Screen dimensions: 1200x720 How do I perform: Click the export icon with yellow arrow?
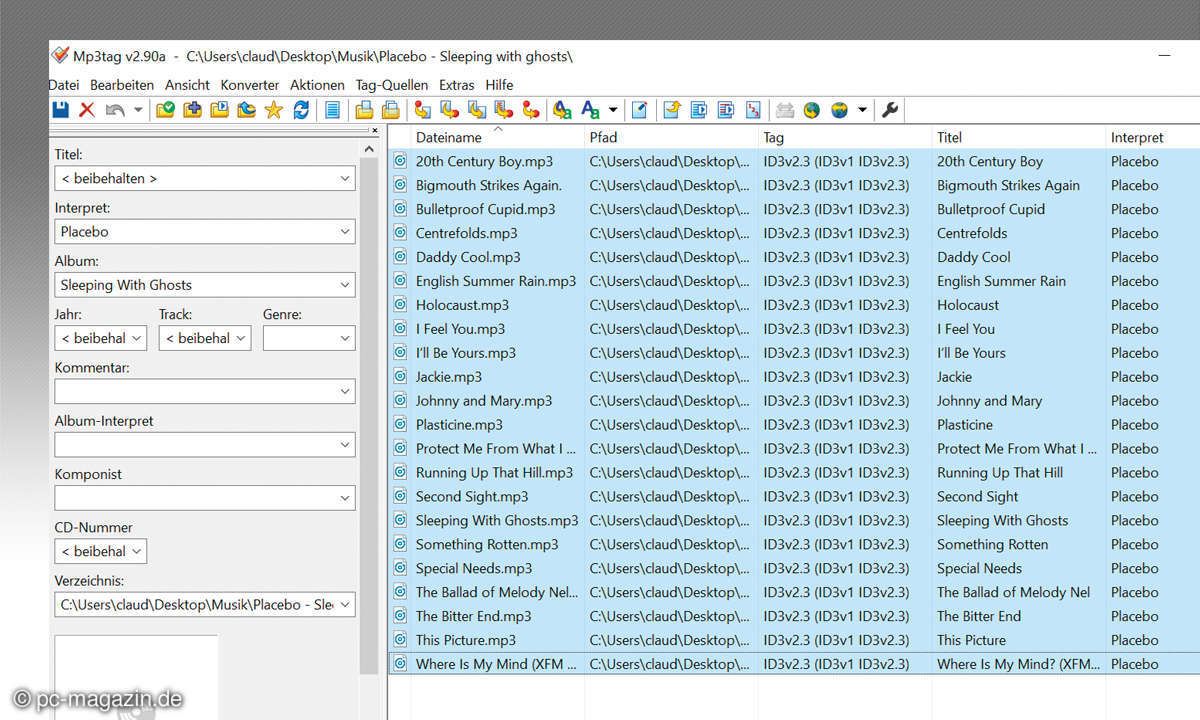point(672,110)
